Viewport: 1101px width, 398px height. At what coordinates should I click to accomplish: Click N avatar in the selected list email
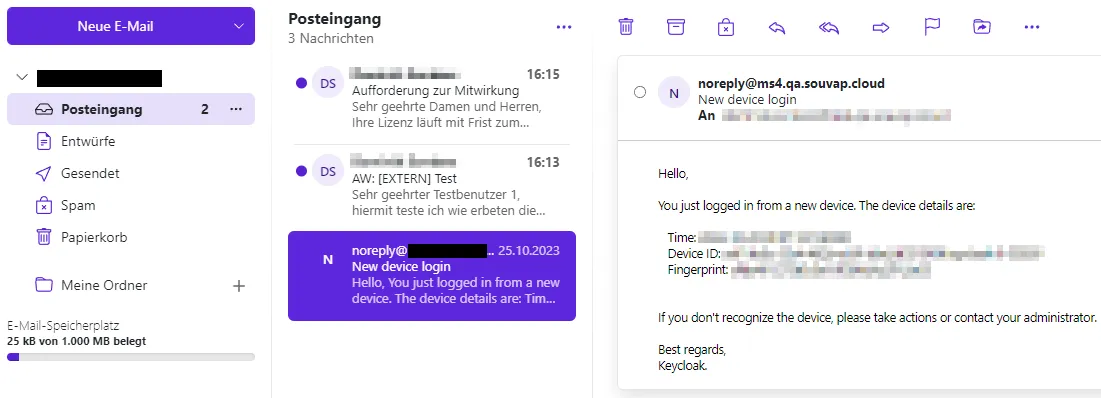328,259
